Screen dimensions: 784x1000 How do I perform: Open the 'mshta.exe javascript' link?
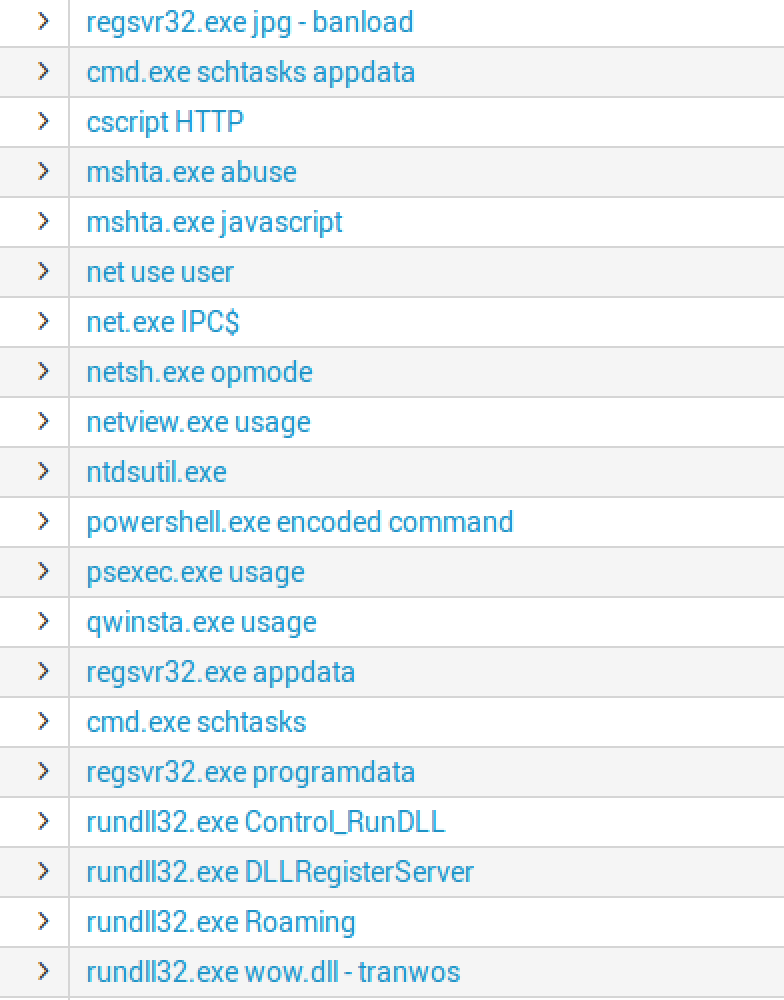214,222
